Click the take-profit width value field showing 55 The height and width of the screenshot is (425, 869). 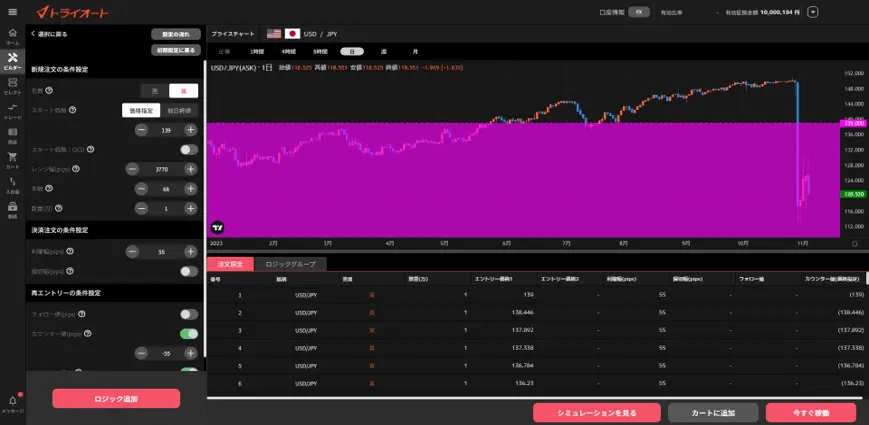coord(160,251)
